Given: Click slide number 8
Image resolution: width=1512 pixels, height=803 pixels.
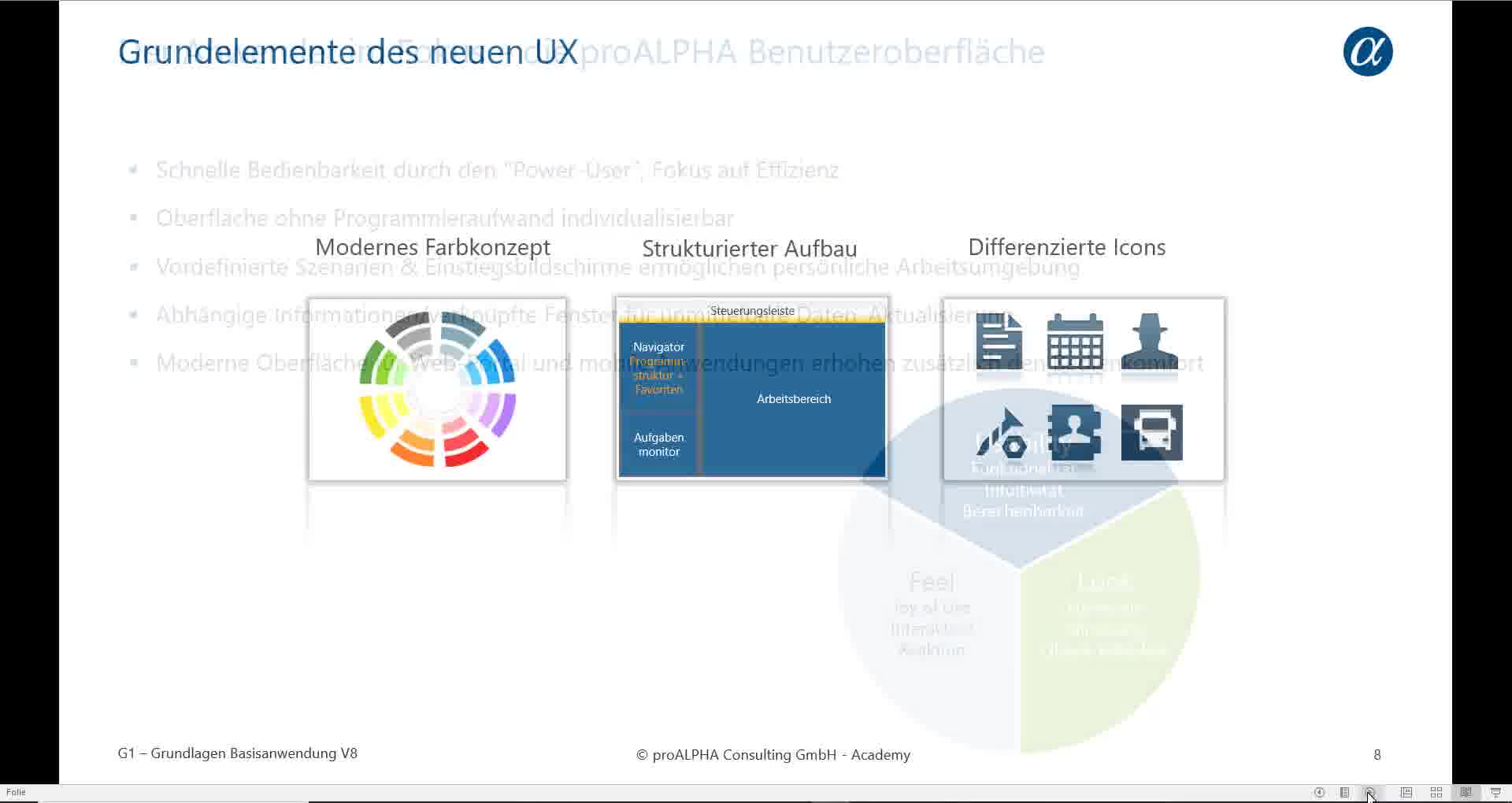Looking at the screenshot, I should click(x=1377, y=755).
